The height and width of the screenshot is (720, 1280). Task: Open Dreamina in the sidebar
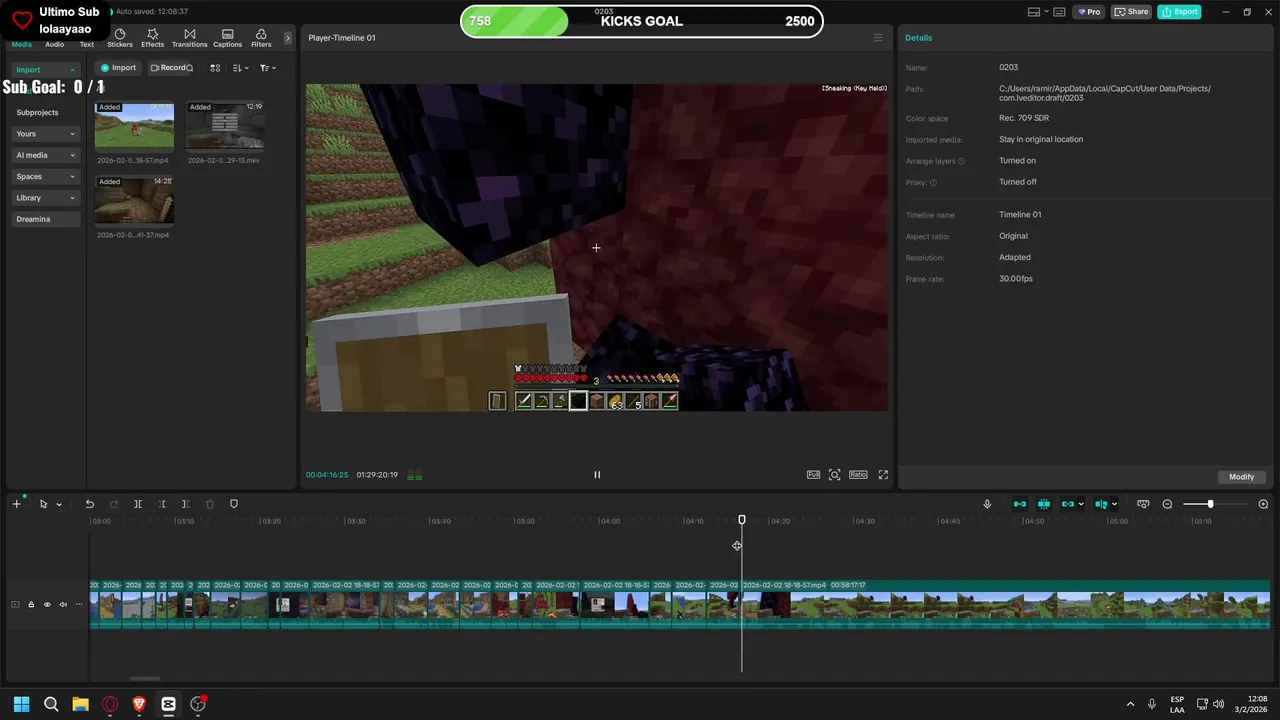click(45, 219)
